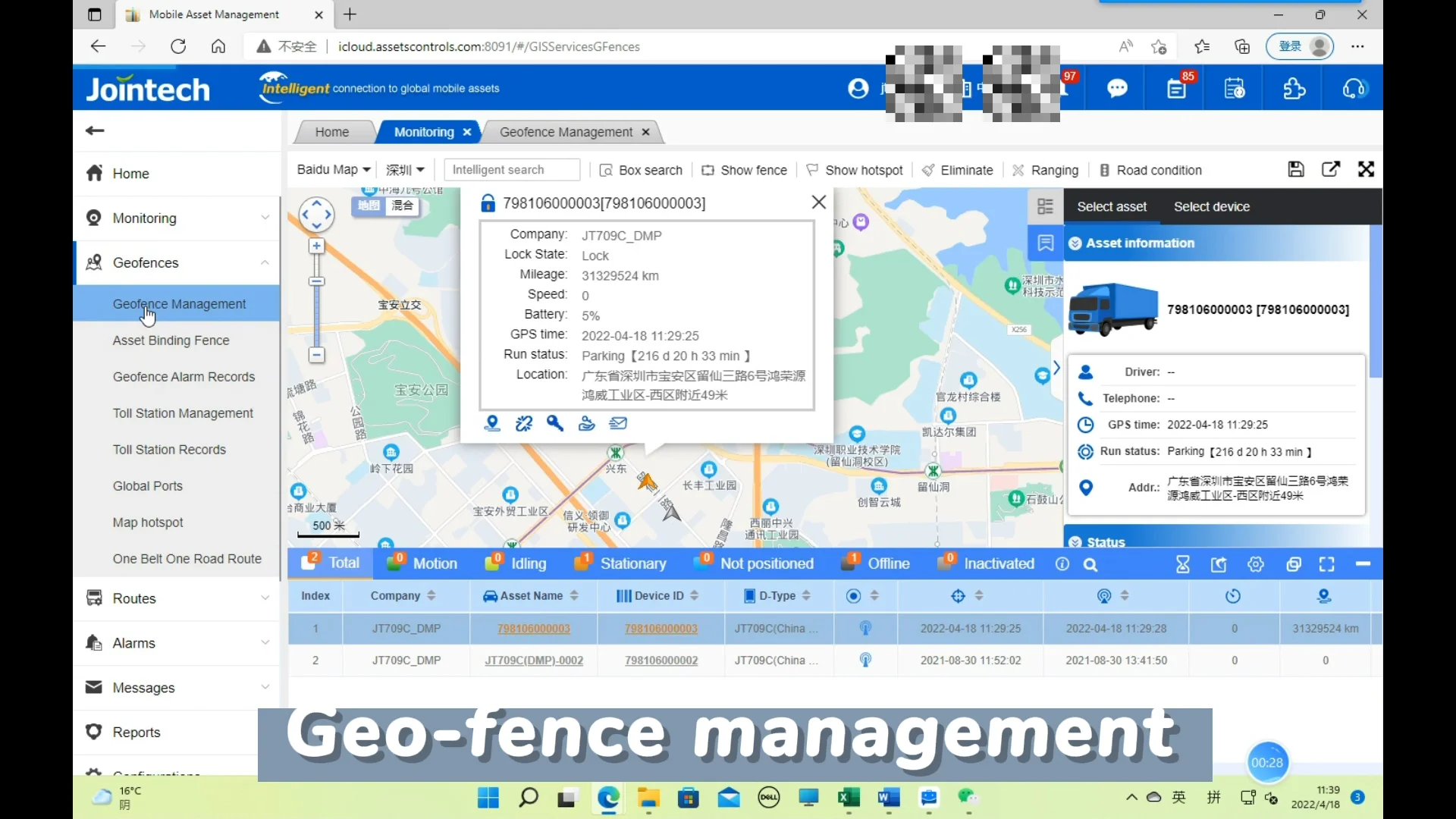Click the save icon above Select asset

coord(1296,169)
